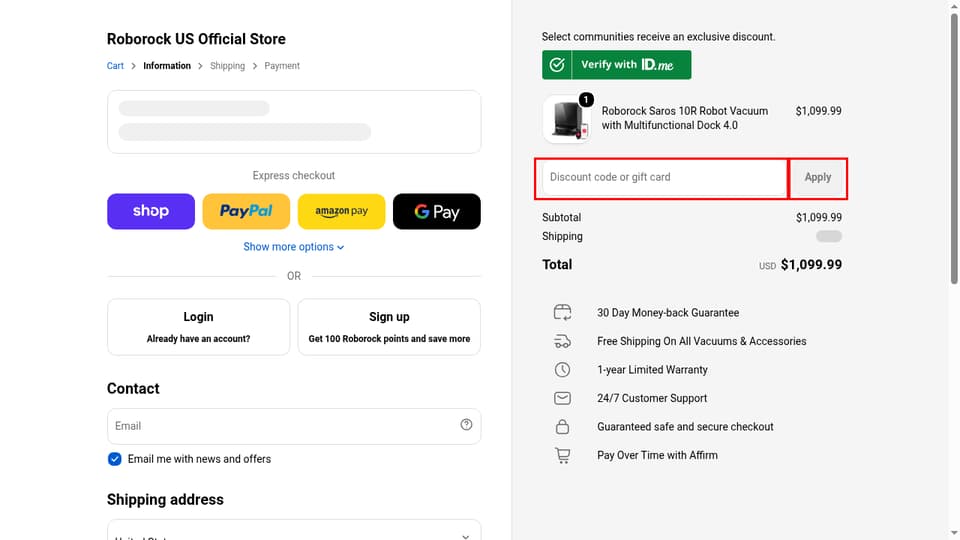The height and width of the screenshot is (540, 960).
Task: Focus the Email input field
Action: tap(294, 426)
